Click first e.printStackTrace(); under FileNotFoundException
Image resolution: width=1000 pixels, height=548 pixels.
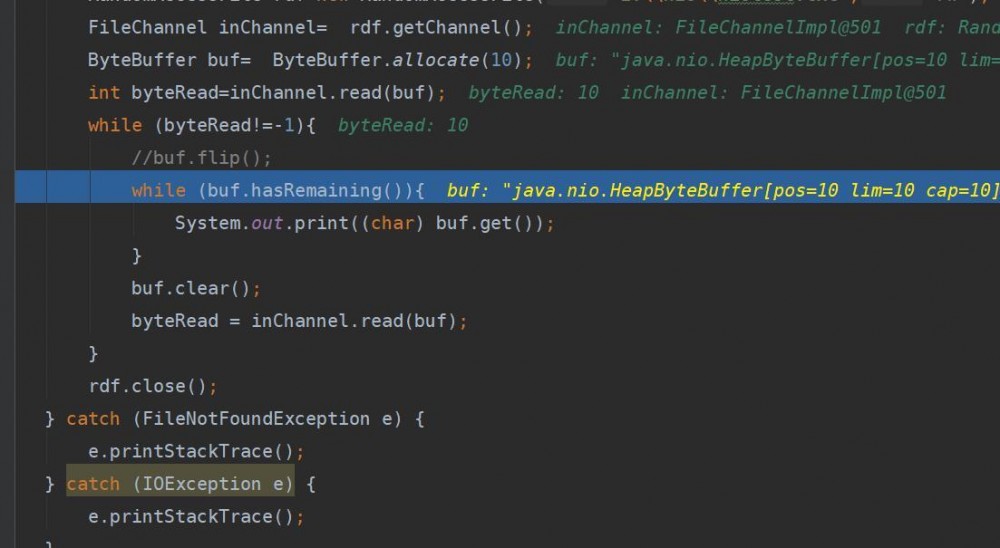(x=196, y=452)
